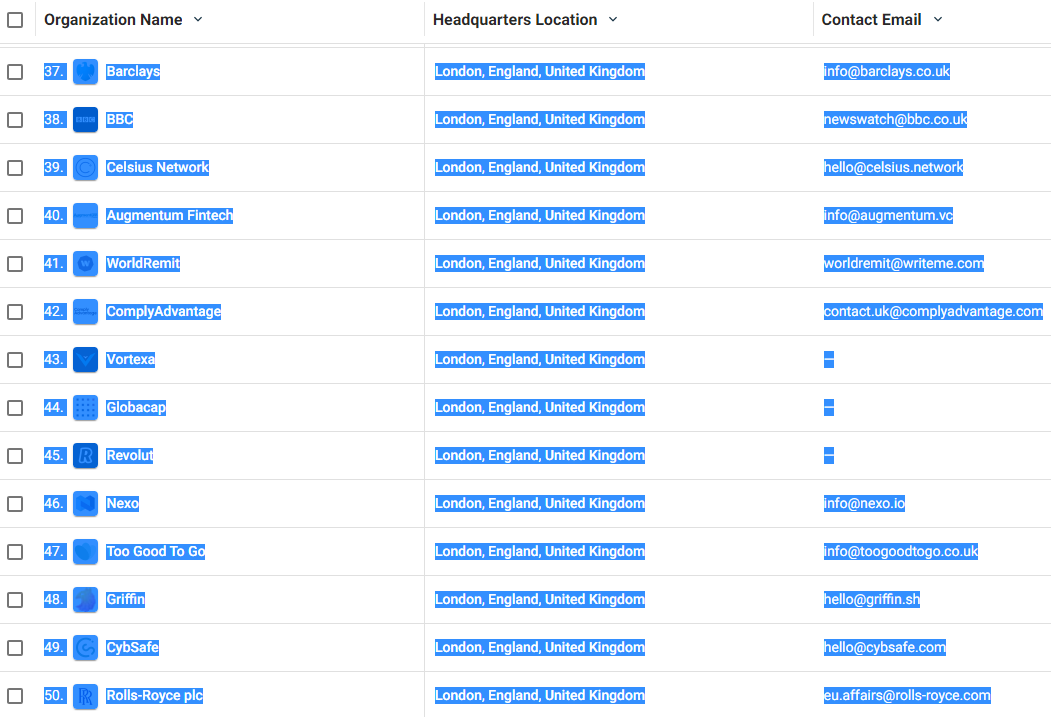
Task: Open the WorldRemit organization link
Action: (x=143, y=263)
